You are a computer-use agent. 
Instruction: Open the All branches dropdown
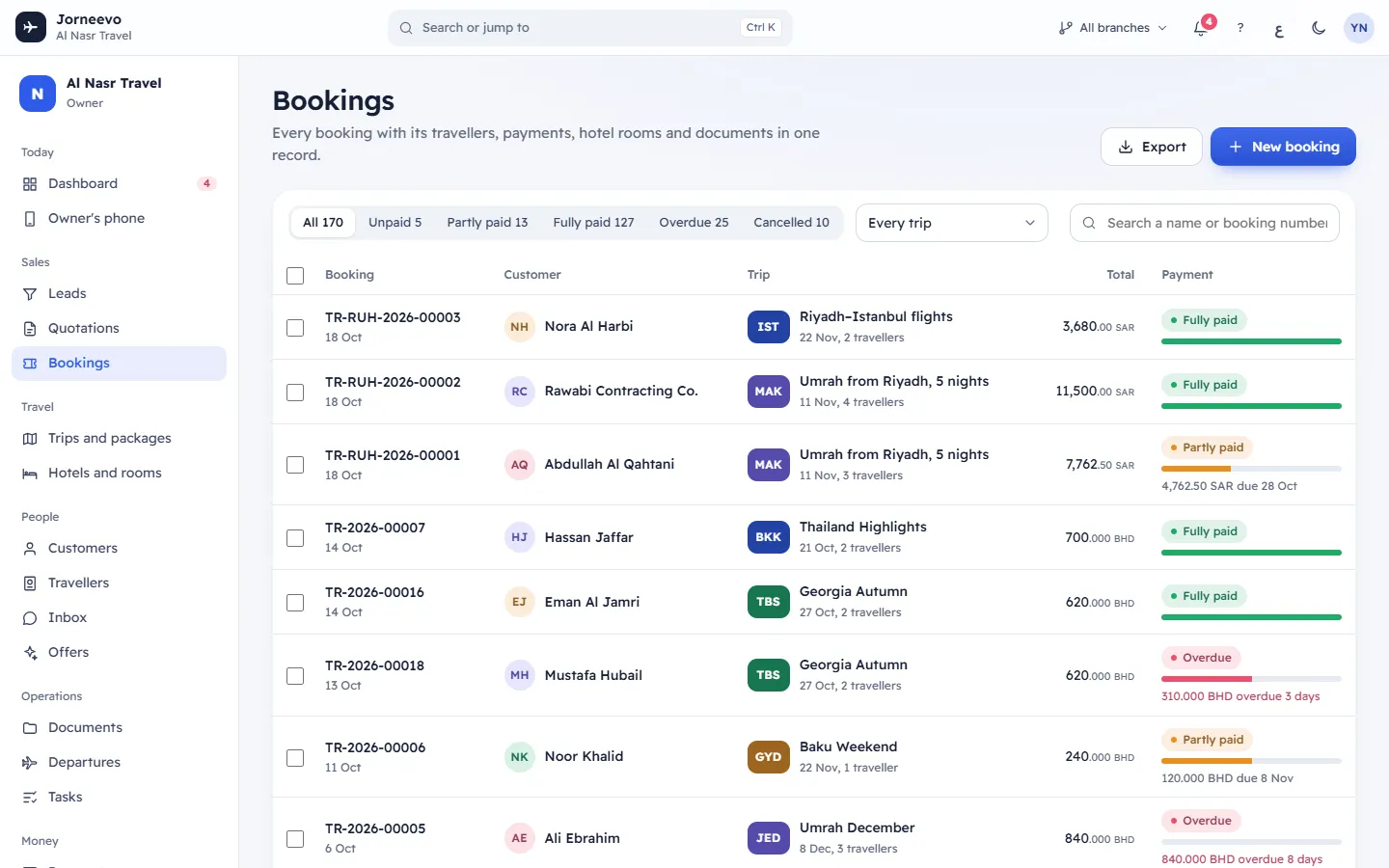[1112, 28]
